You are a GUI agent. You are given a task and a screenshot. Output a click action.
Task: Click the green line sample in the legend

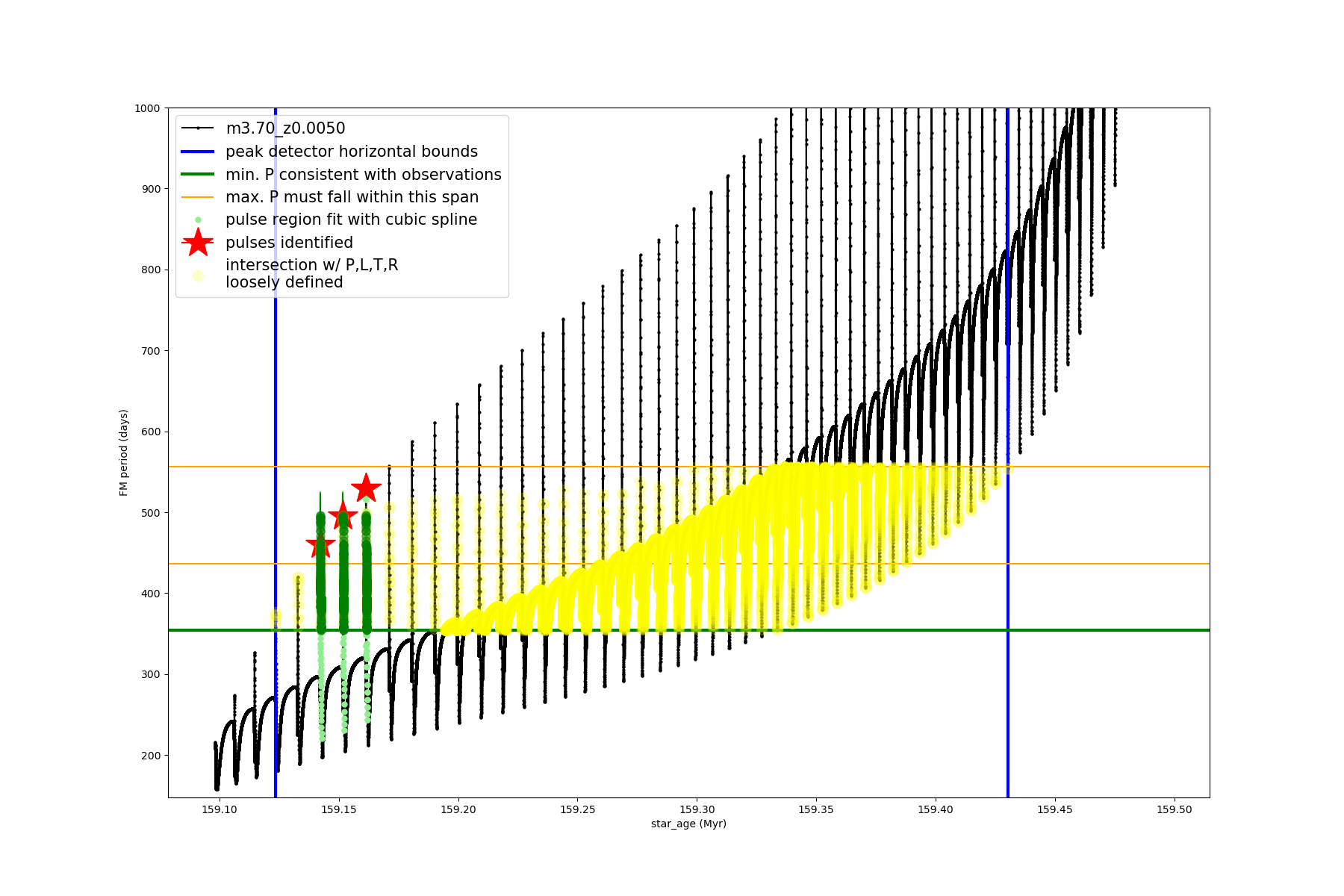(x=198, y=174)
